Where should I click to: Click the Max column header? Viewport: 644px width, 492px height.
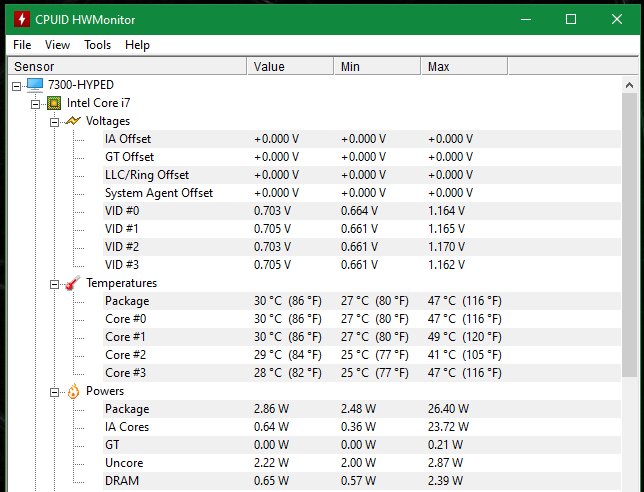[465, 66]
